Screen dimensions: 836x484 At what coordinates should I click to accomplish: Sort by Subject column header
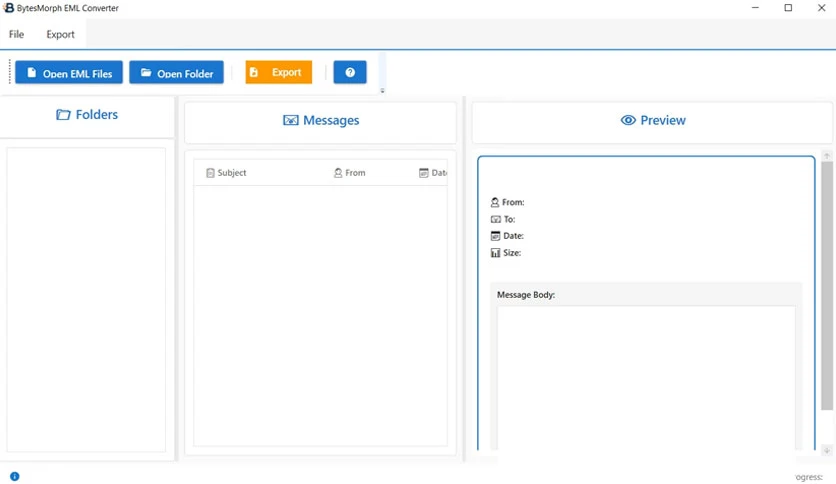coord(226,173)
